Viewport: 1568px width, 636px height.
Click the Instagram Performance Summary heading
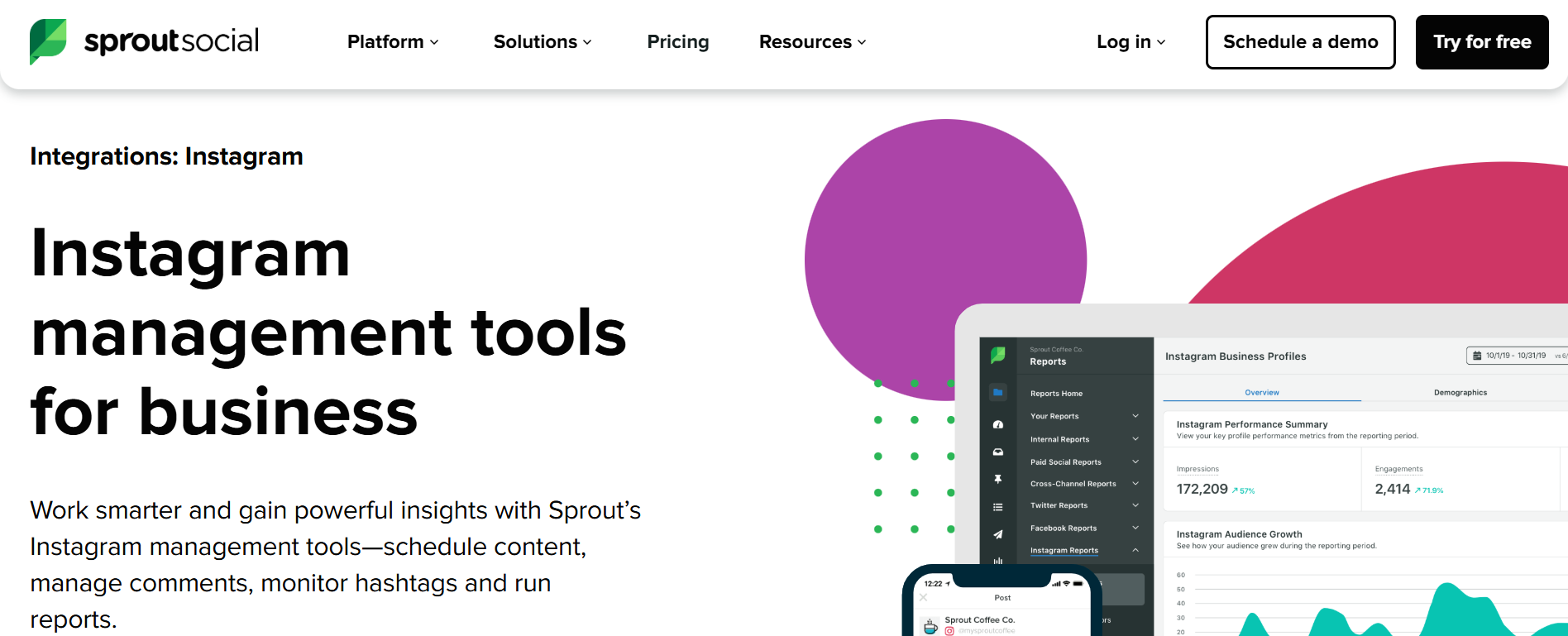[1252, 424]
